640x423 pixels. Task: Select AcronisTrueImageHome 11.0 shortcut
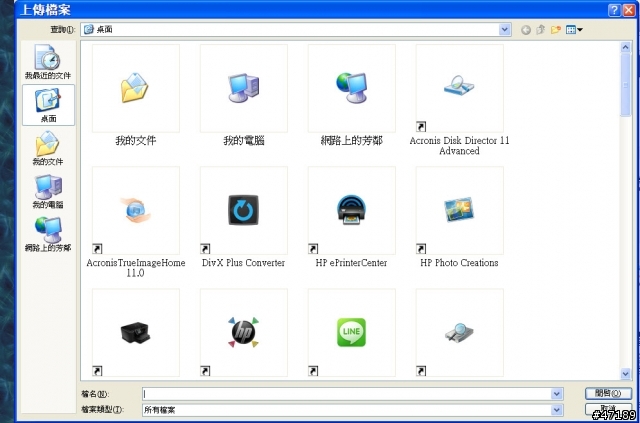coord(136,210)
